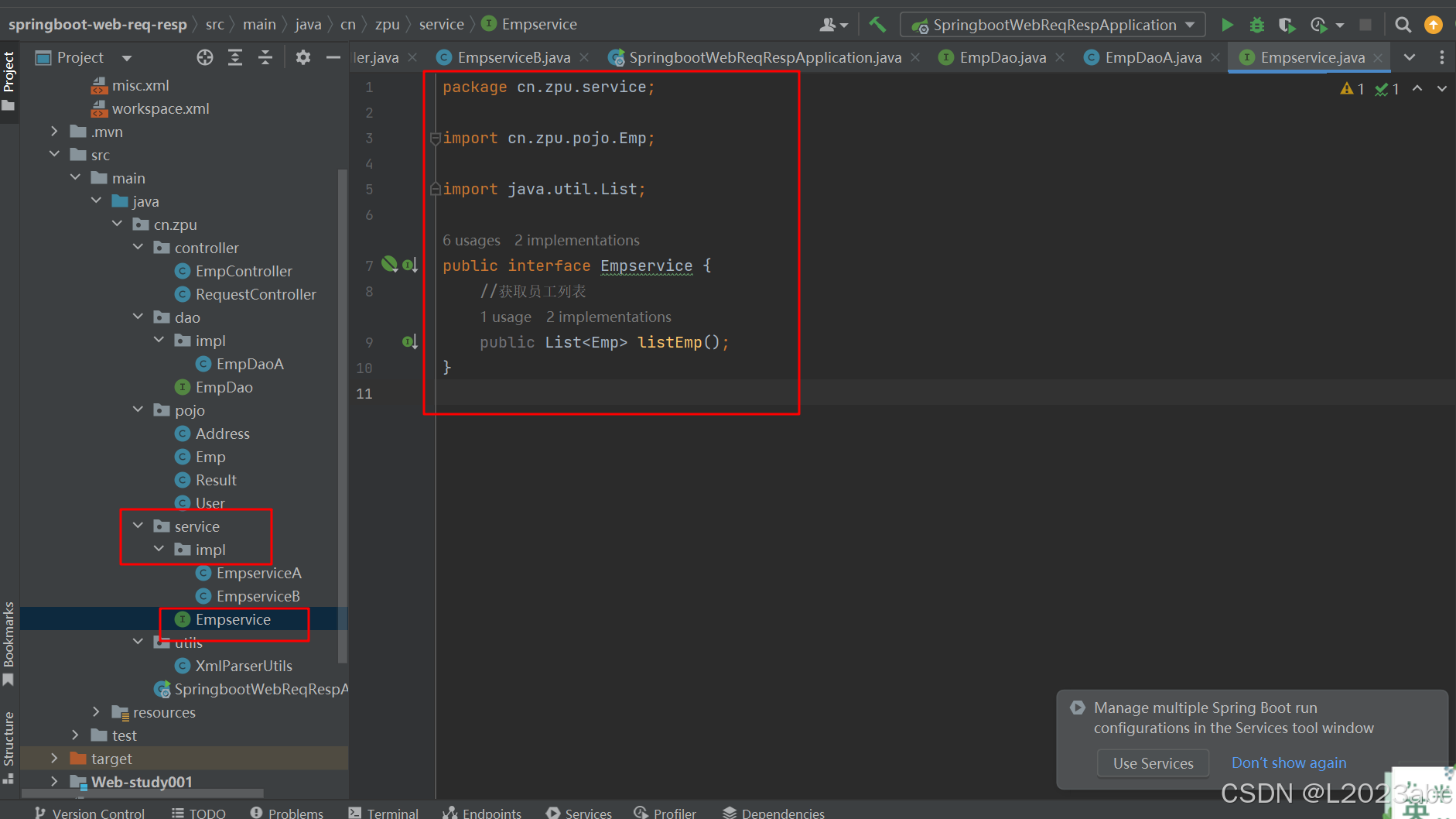Expand the resources folder
The height and width of the screenshot is (819, 1456).
pyautogui.click(x=96, y=712)
